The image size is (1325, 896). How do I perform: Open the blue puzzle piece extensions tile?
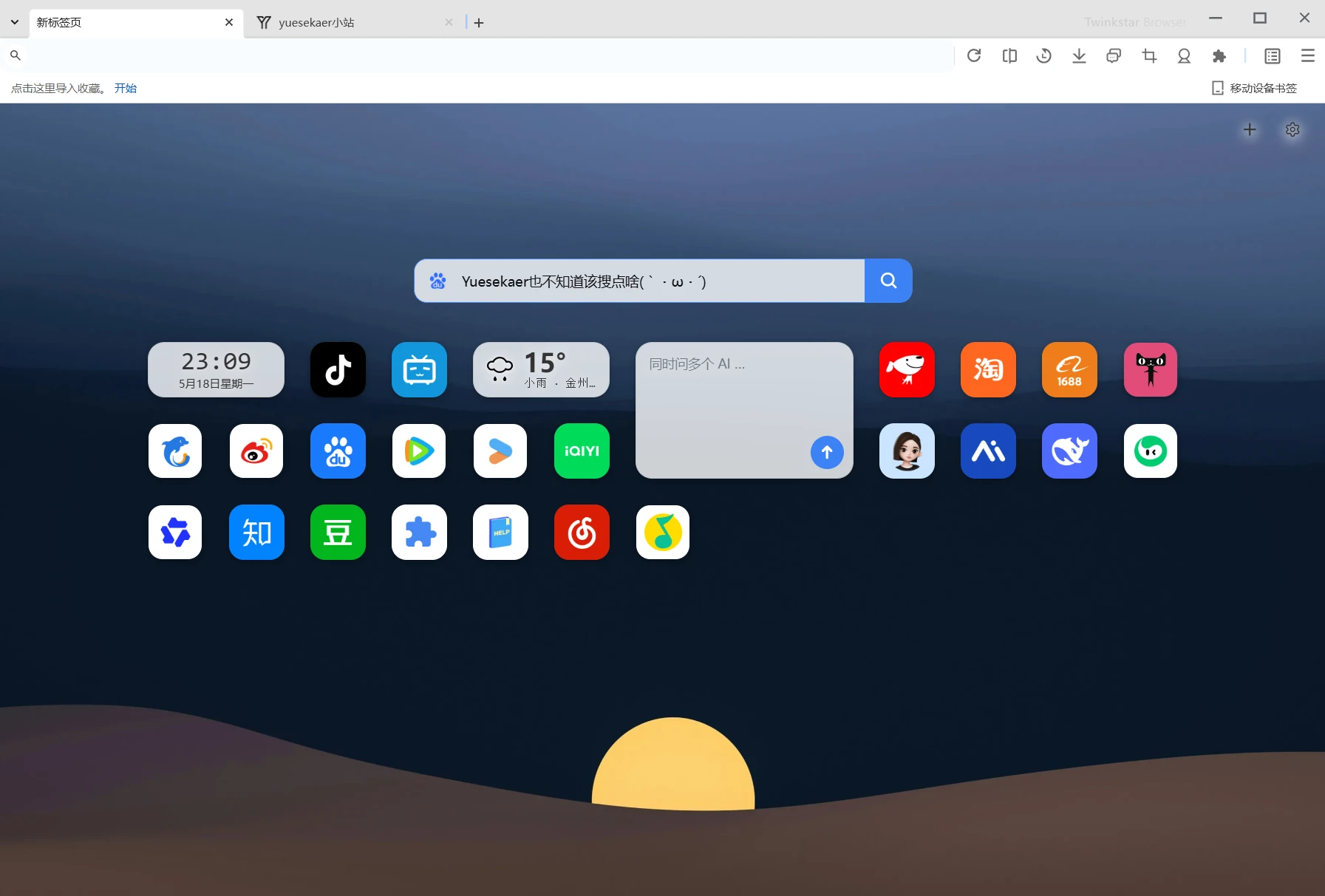(419, 532)
